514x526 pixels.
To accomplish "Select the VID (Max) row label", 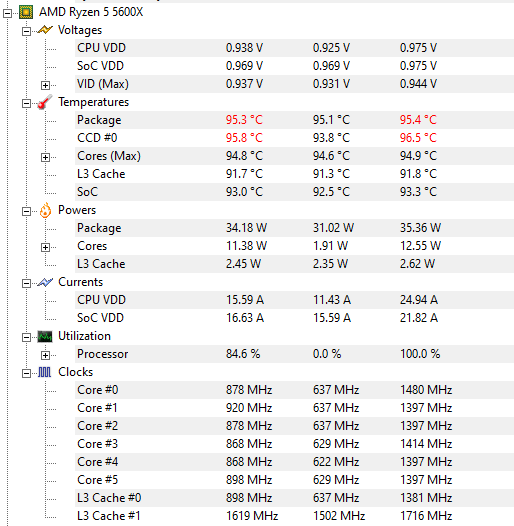I will tap(103, 84).
